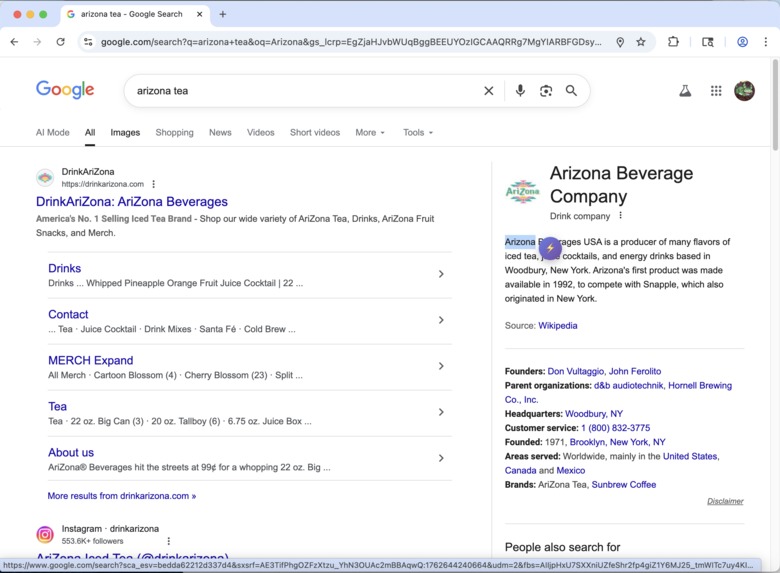780x573 pixels.
Task: Open Woodbury, NY headquarters link
Action: coord(594,414)
